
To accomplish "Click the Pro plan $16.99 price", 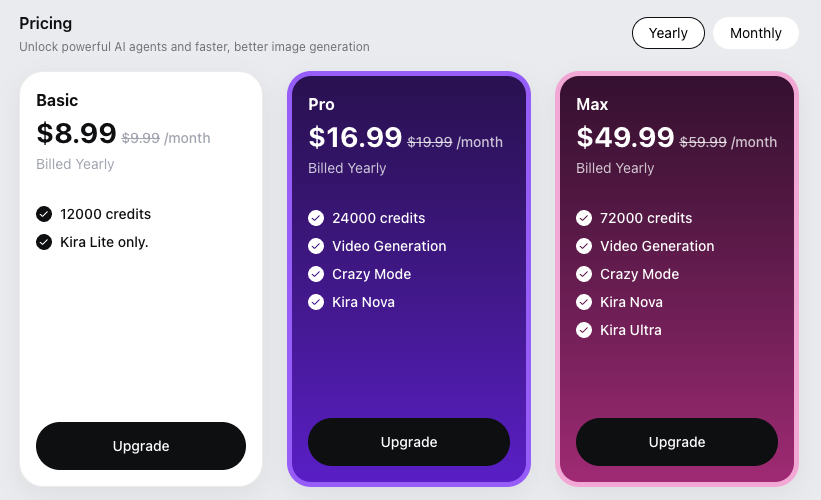I will pyautogui.click(x=355, y=137).
